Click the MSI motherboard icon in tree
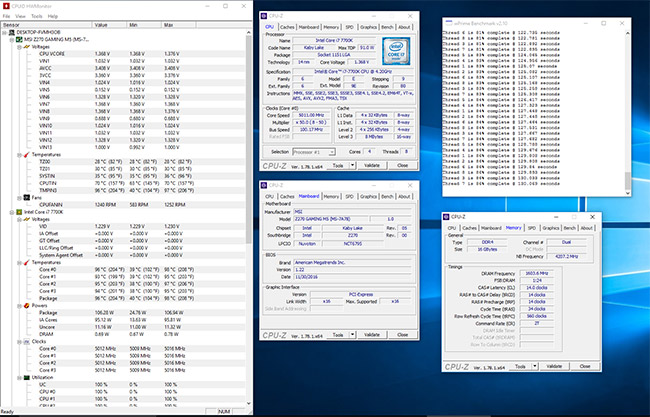 [19, 39]
